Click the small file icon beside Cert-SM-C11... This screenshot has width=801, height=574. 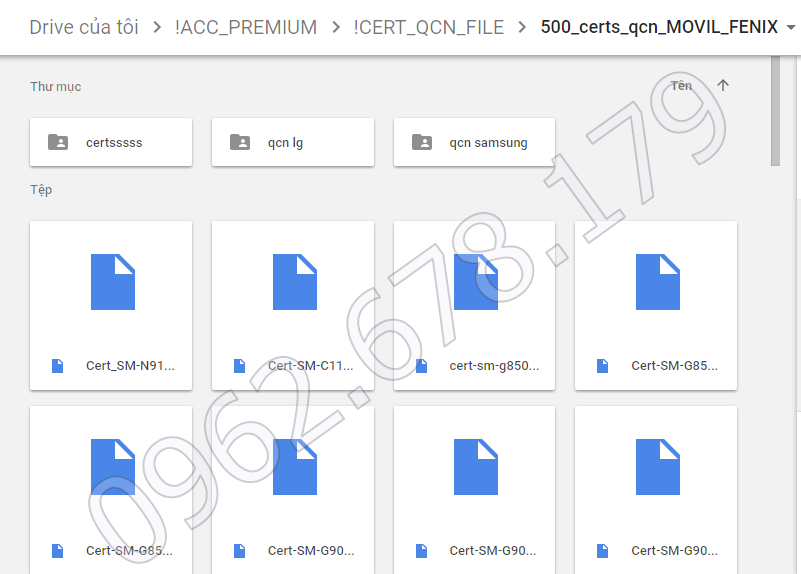(x=240, y=366)
